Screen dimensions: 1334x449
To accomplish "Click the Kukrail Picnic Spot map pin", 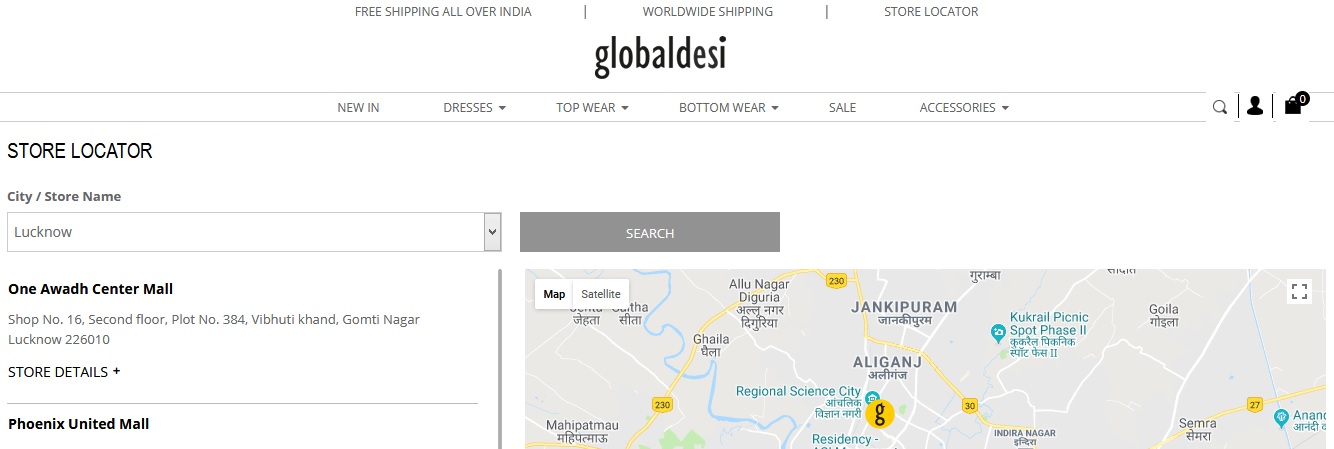I will click(997, 331).
